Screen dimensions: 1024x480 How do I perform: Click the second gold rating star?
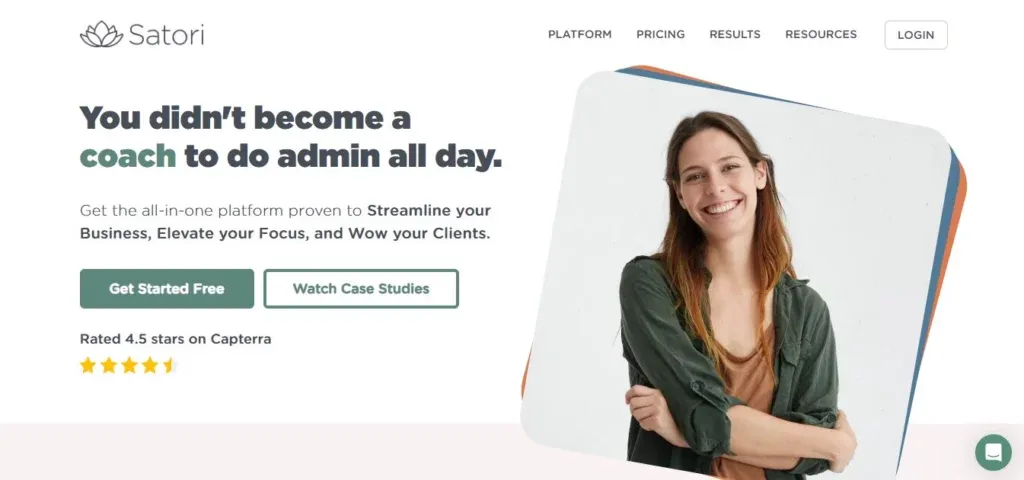click(109, 365)
